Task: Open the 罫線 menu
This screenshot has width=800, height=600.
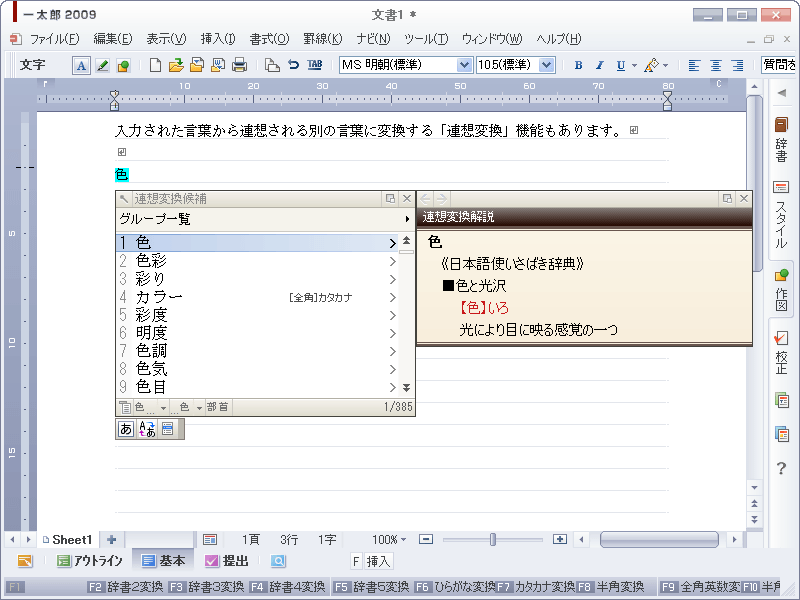Action: click(321, 39)
